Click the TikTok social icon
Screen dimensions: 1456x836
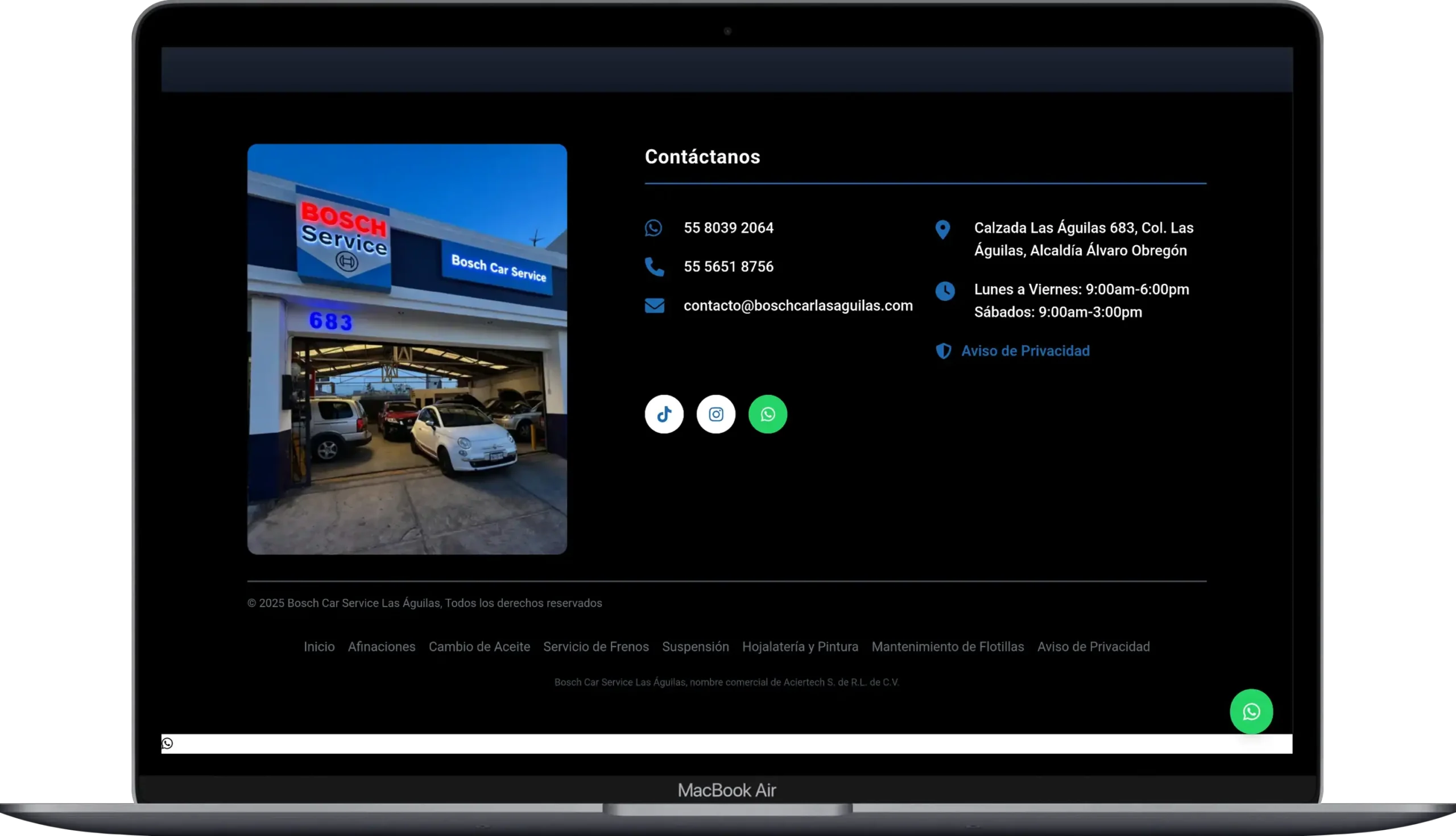(664, 414)
